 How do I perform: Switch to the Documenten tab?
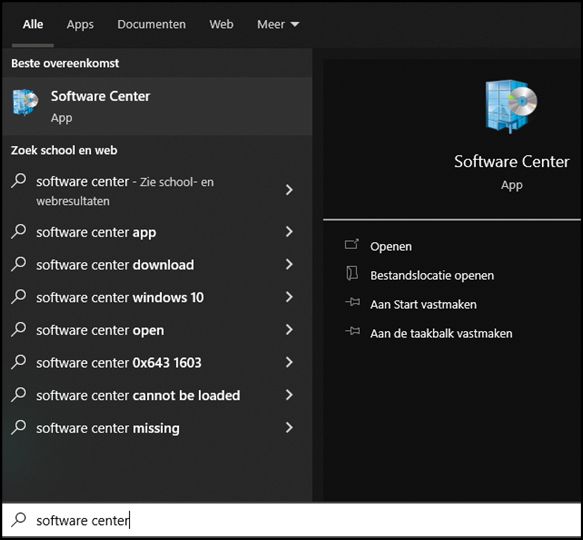[151, 25]
